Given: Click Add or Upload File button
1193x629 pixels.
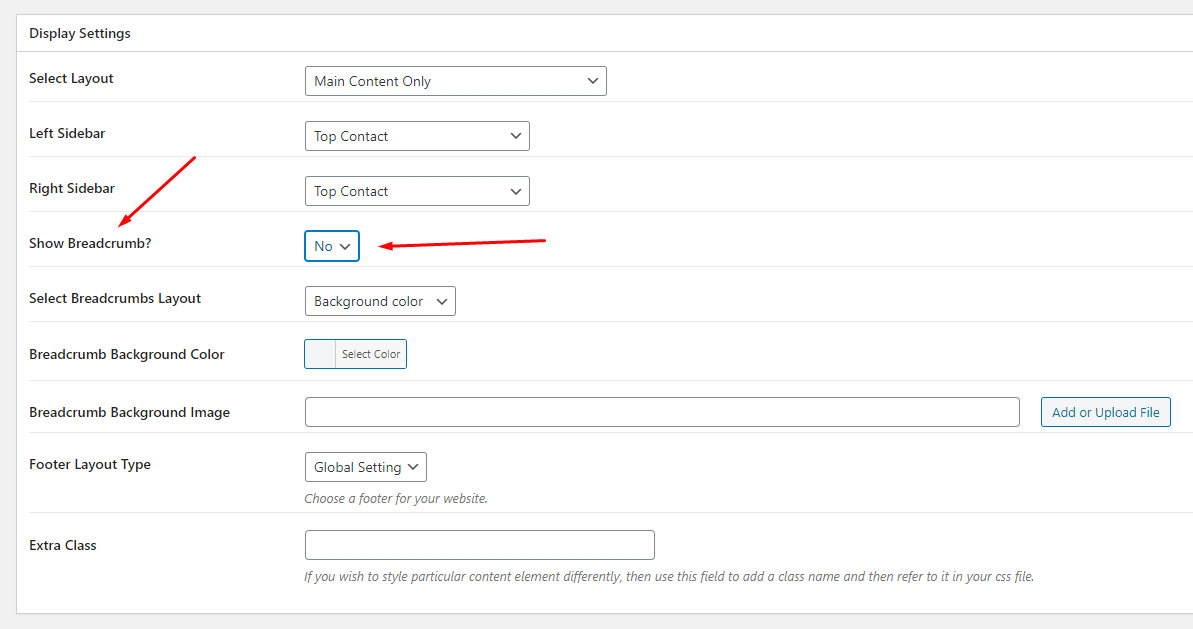Looking at the screenshot, I should pyautogui.click(x=1106, y=412).
